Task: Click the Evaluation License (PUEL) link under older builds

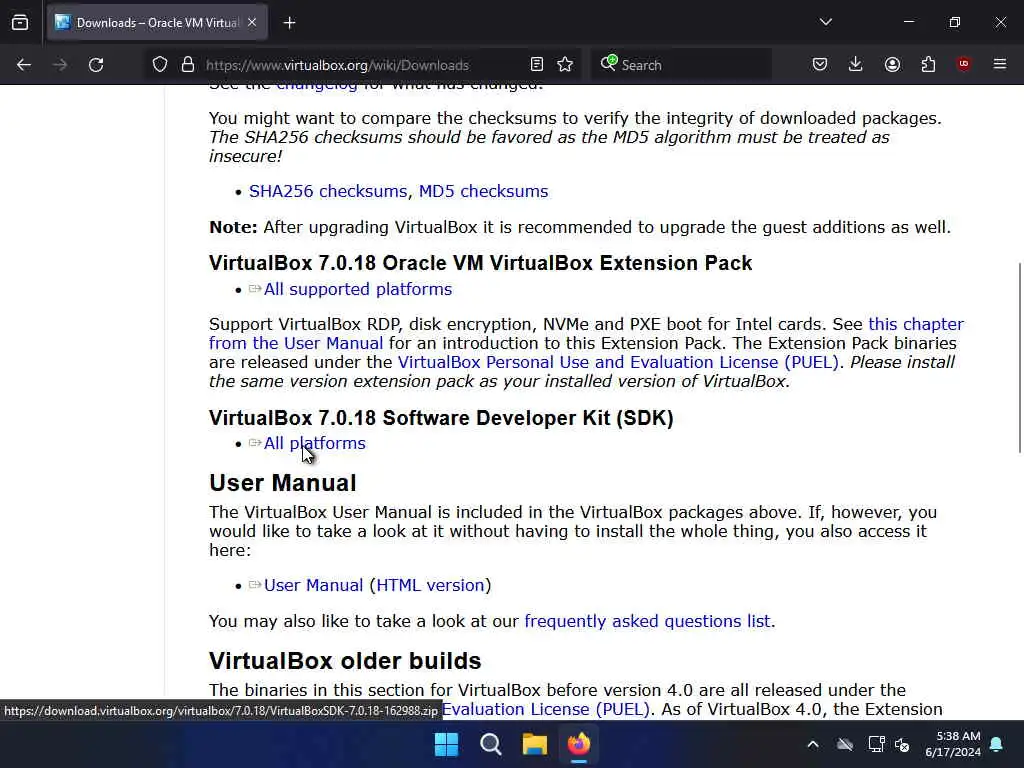Action: tap(546, 709)
